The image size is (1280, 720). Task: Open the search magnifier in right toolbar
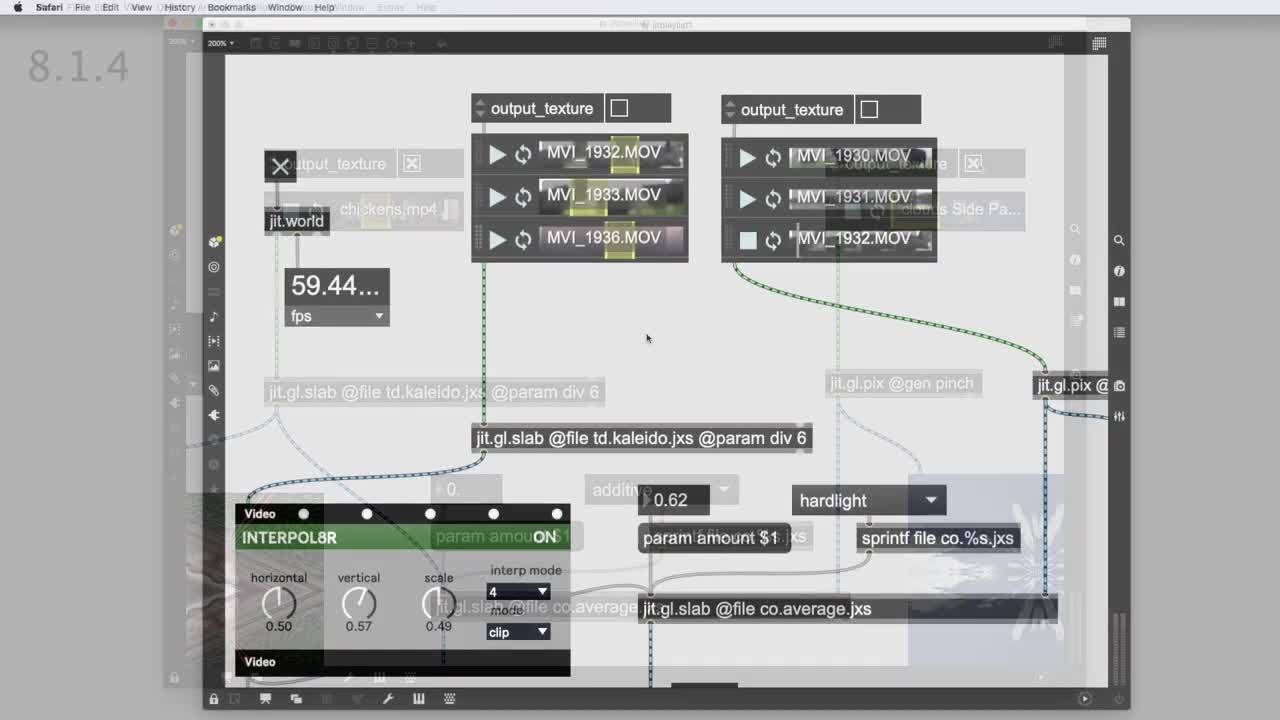tap(1119, 240)
